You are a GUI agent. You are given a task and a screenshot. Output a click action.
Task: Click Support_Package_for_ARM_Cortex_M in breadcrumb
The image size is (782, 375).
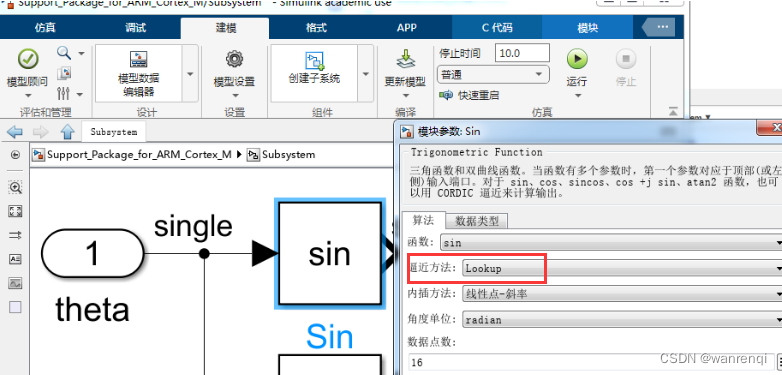tap(139, 155)
